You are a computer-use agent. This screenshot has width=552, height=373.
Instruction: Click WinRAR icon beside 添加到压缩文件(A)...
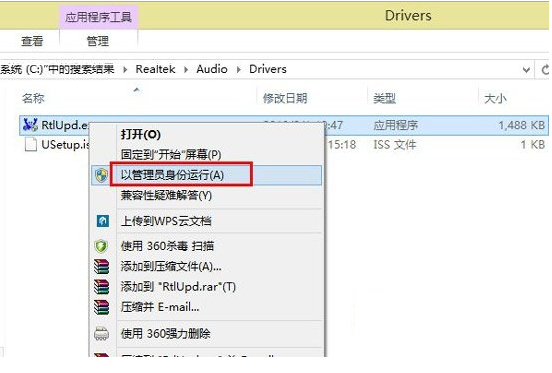(101, 266)
